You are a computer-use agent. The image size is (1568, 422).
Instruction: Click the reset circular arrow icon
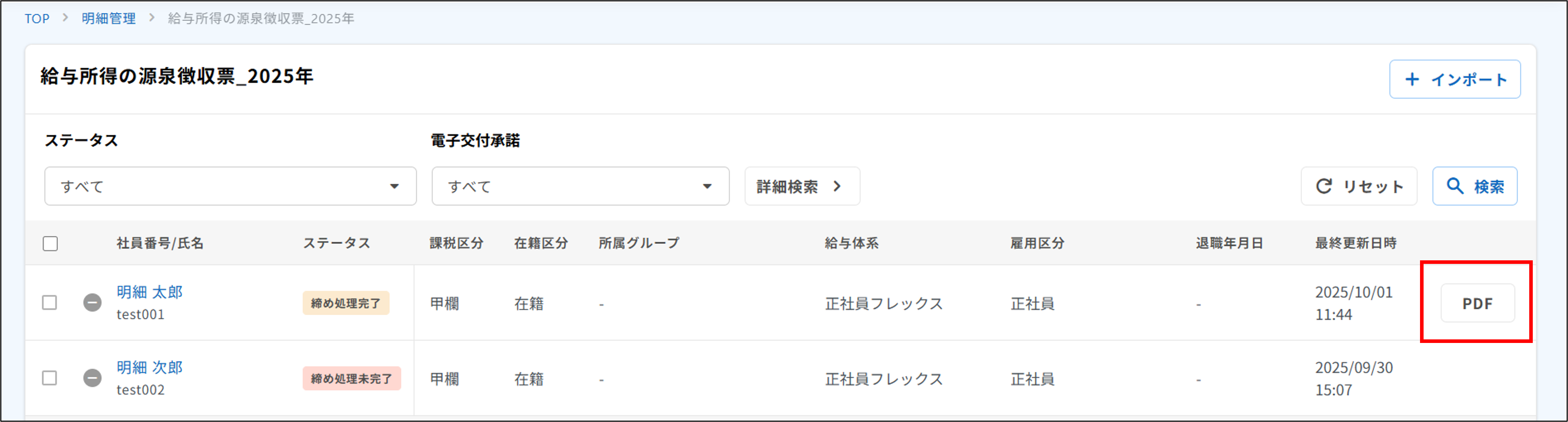coord(1324,186)
